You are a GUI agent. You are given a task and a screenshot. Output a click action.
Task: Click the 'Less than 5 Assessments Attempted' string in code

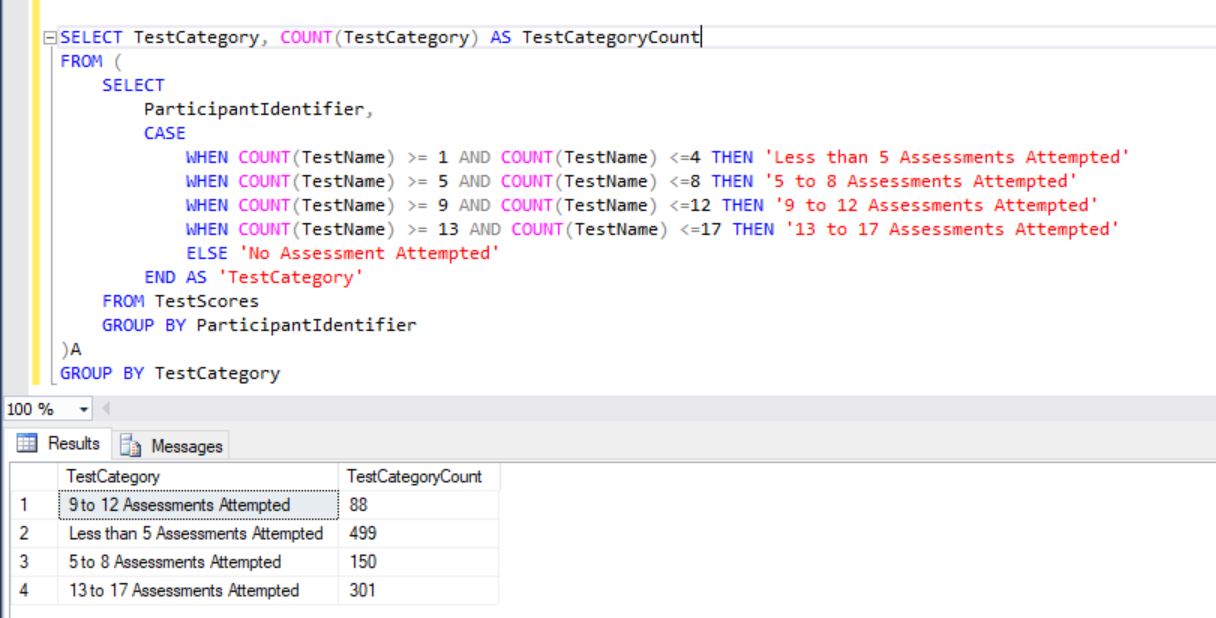click(x=946, y=158)
